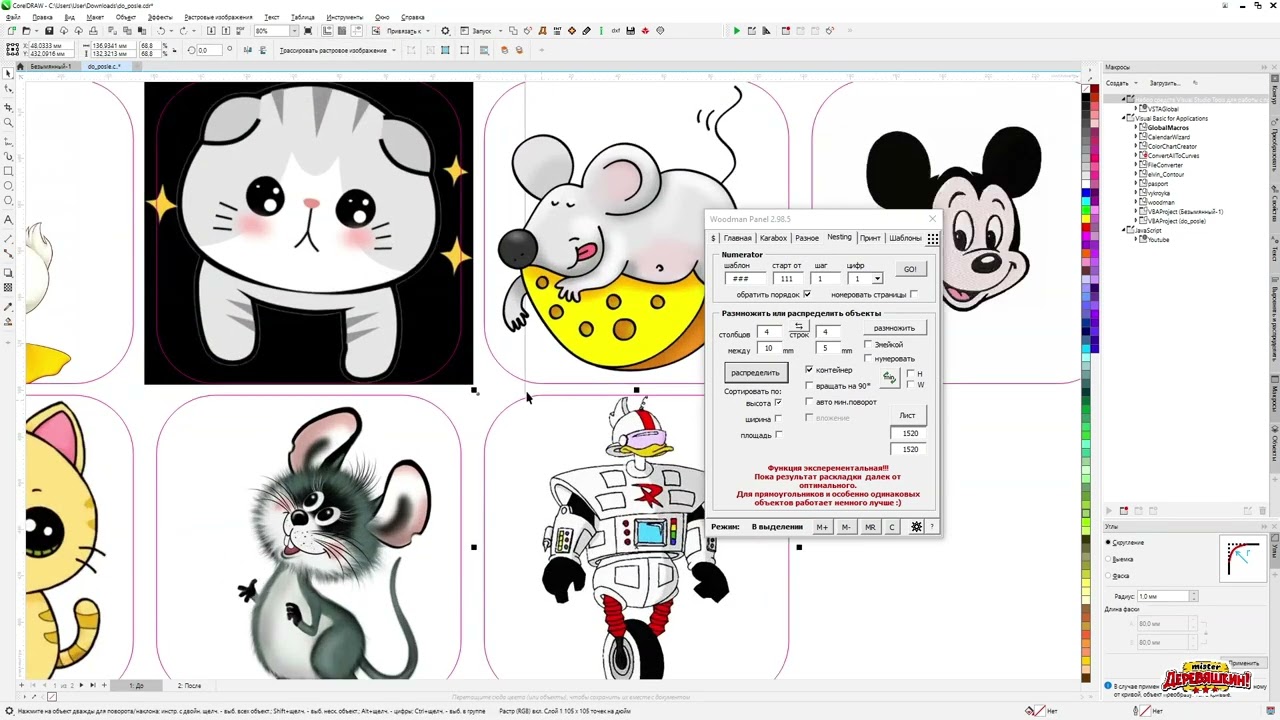Enable the 'вращать на 90°' checkbox
Screen dimensions: 1280x720
tap(809, 385)
